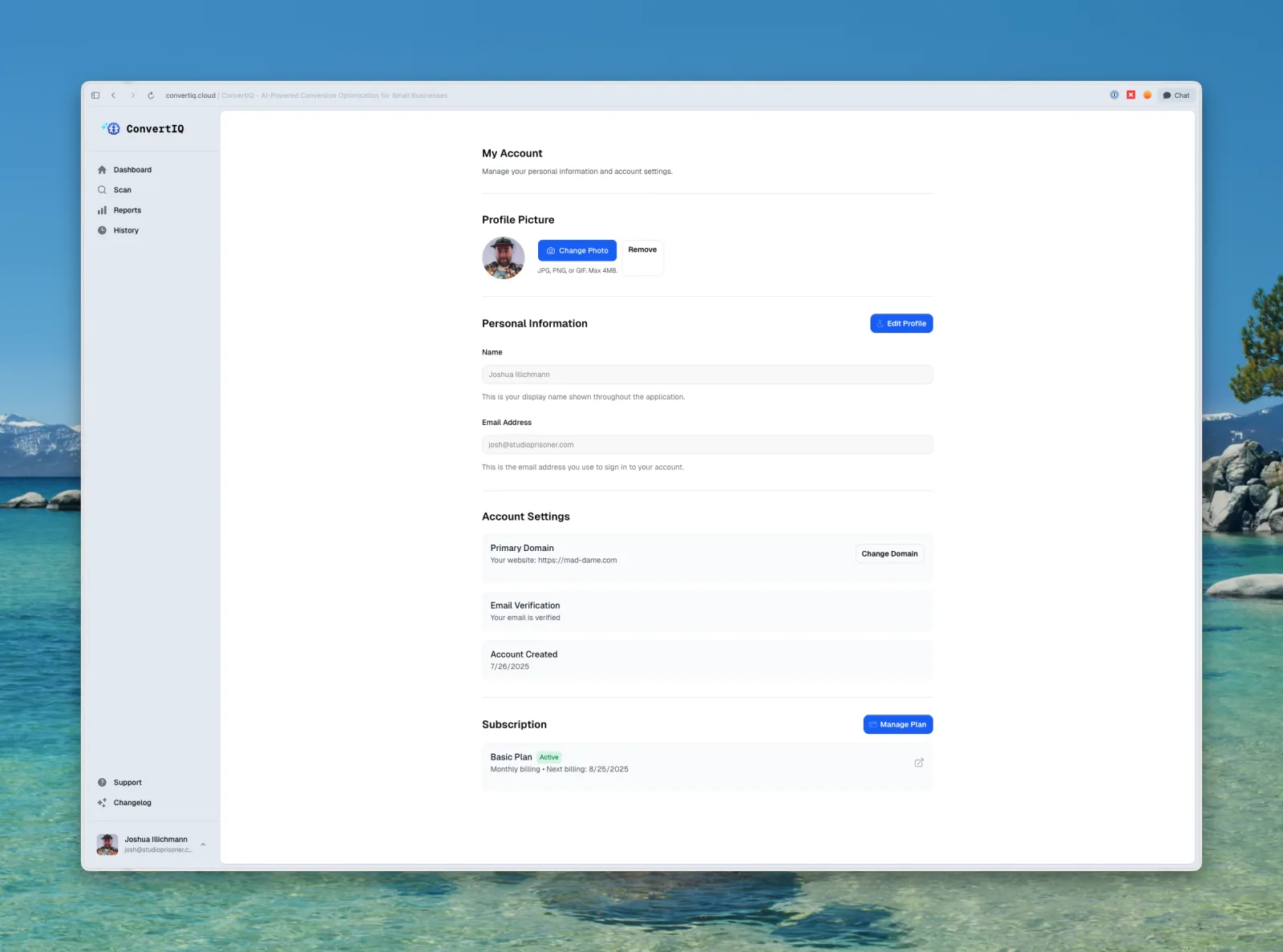Click the Change Domain button
The image size is (1283, 952).
(x=889, y=553)
